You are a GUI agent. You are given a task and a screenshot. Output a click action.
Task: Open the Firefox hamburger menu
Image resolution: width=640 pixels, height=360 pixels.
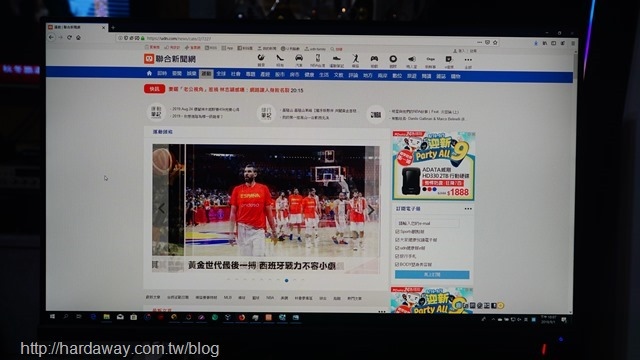tap(573, 43)
